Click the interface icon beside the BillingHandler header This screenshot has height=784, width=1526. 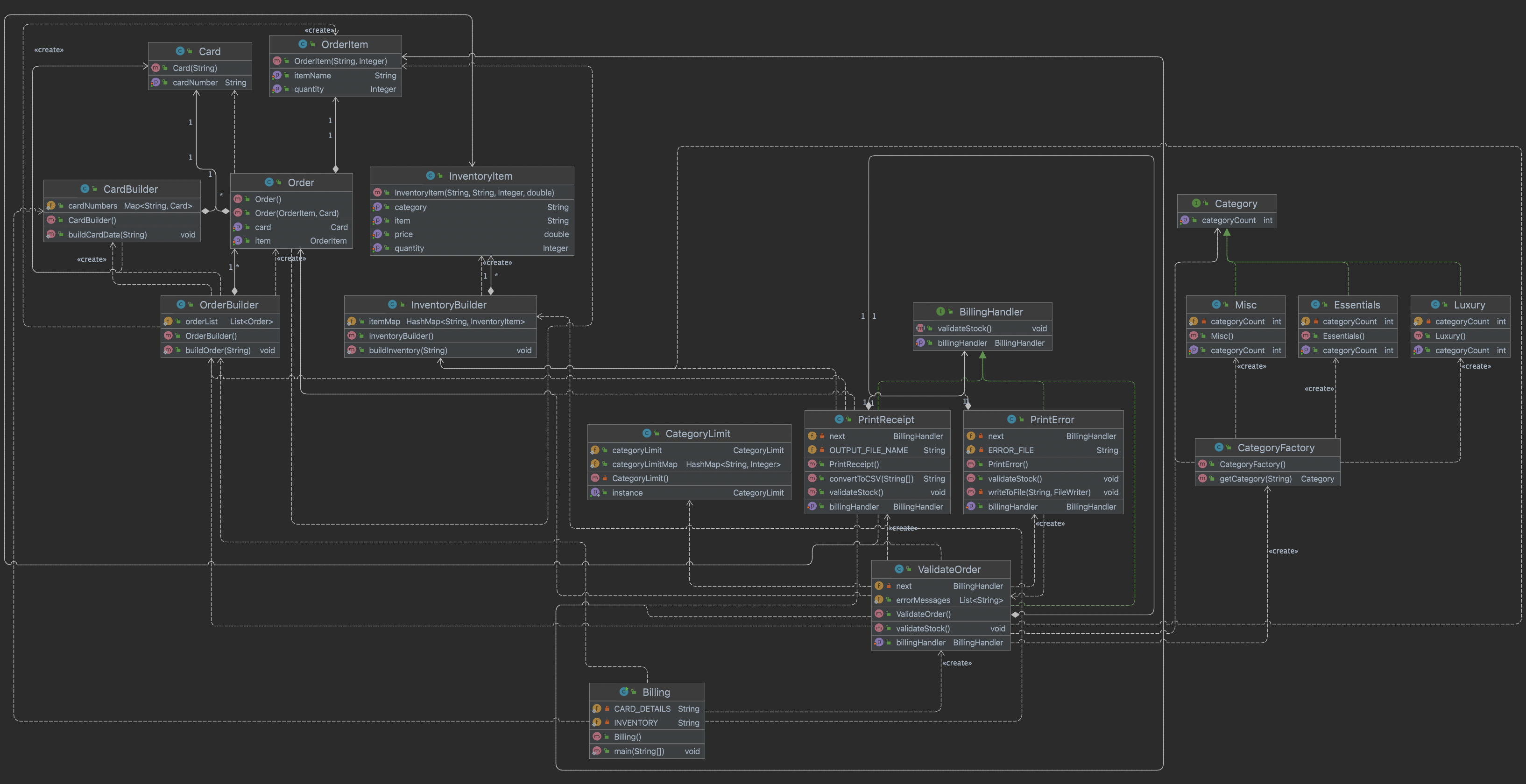[940, 311]
